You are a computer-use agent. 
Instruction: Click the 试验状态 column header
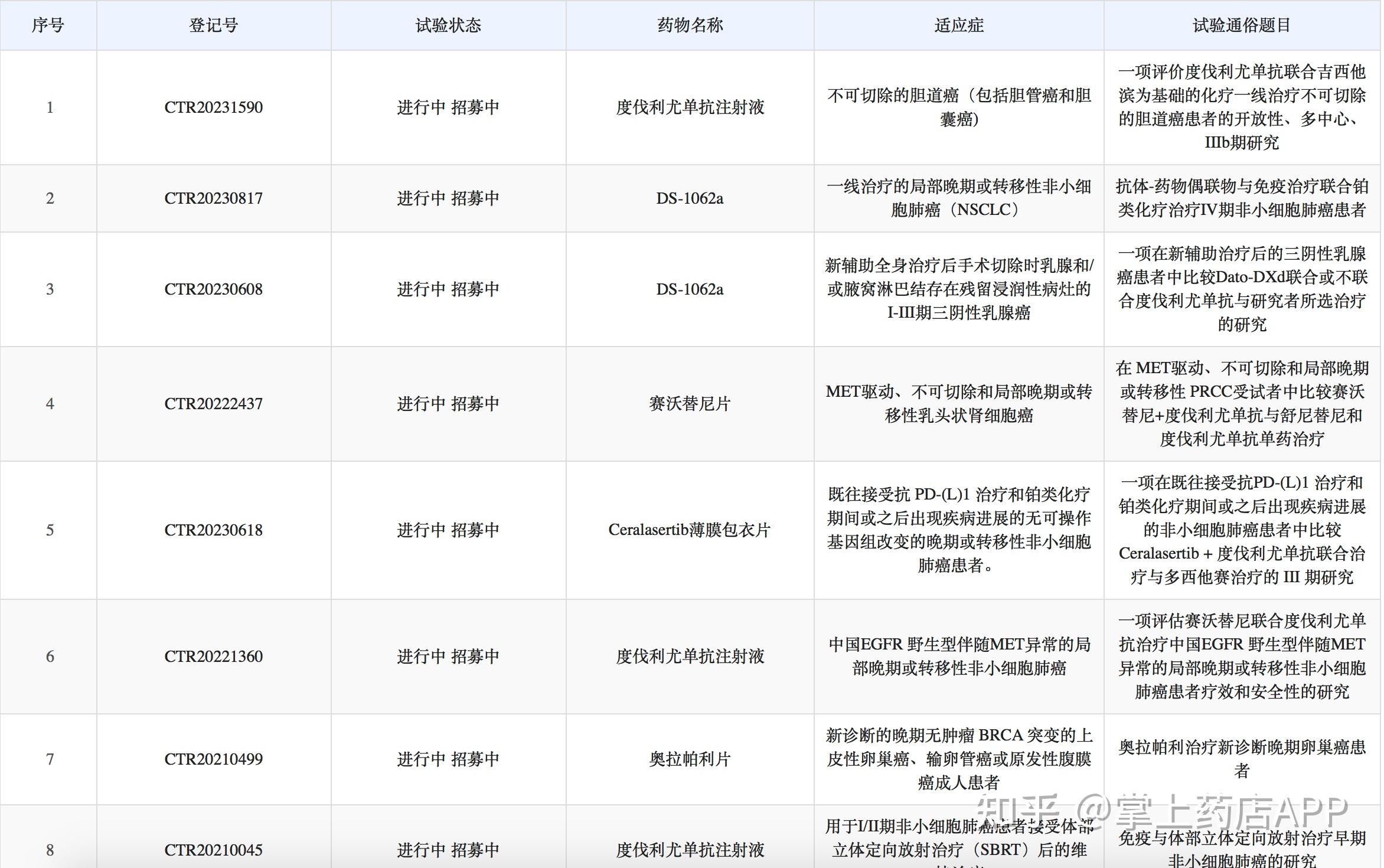(448, 25)
